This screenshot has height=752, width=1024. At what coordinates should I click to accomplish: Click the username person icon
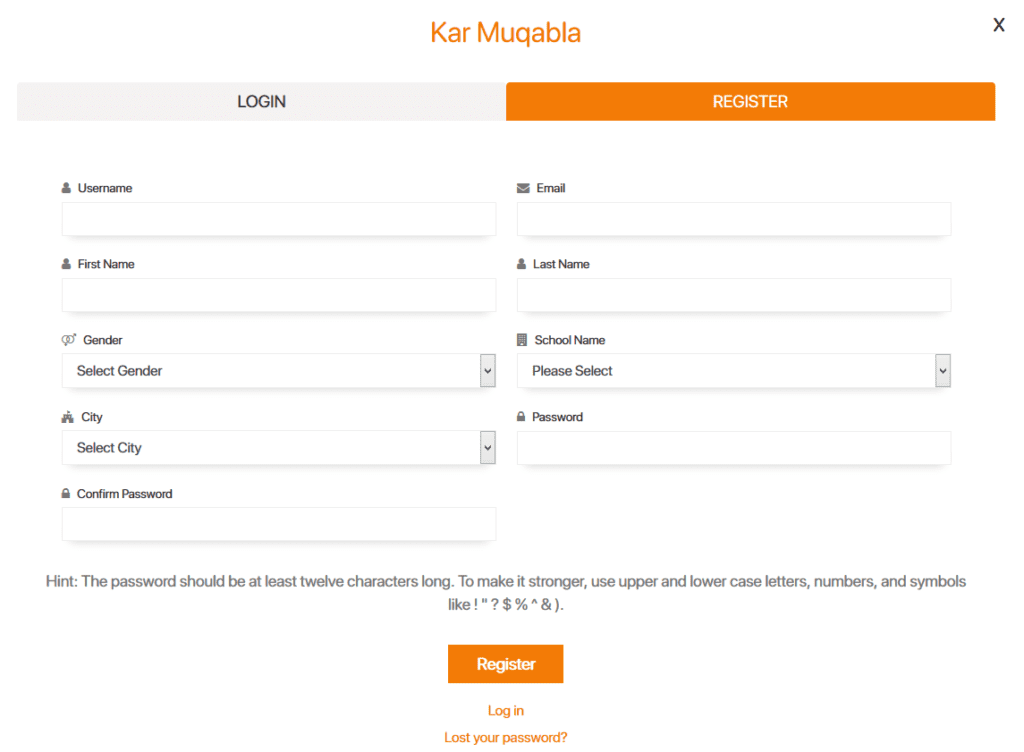66,187
